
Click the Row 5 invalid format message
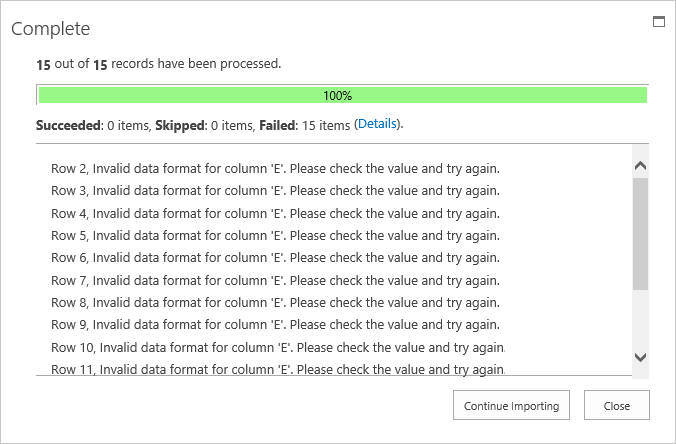pos(275,235)
